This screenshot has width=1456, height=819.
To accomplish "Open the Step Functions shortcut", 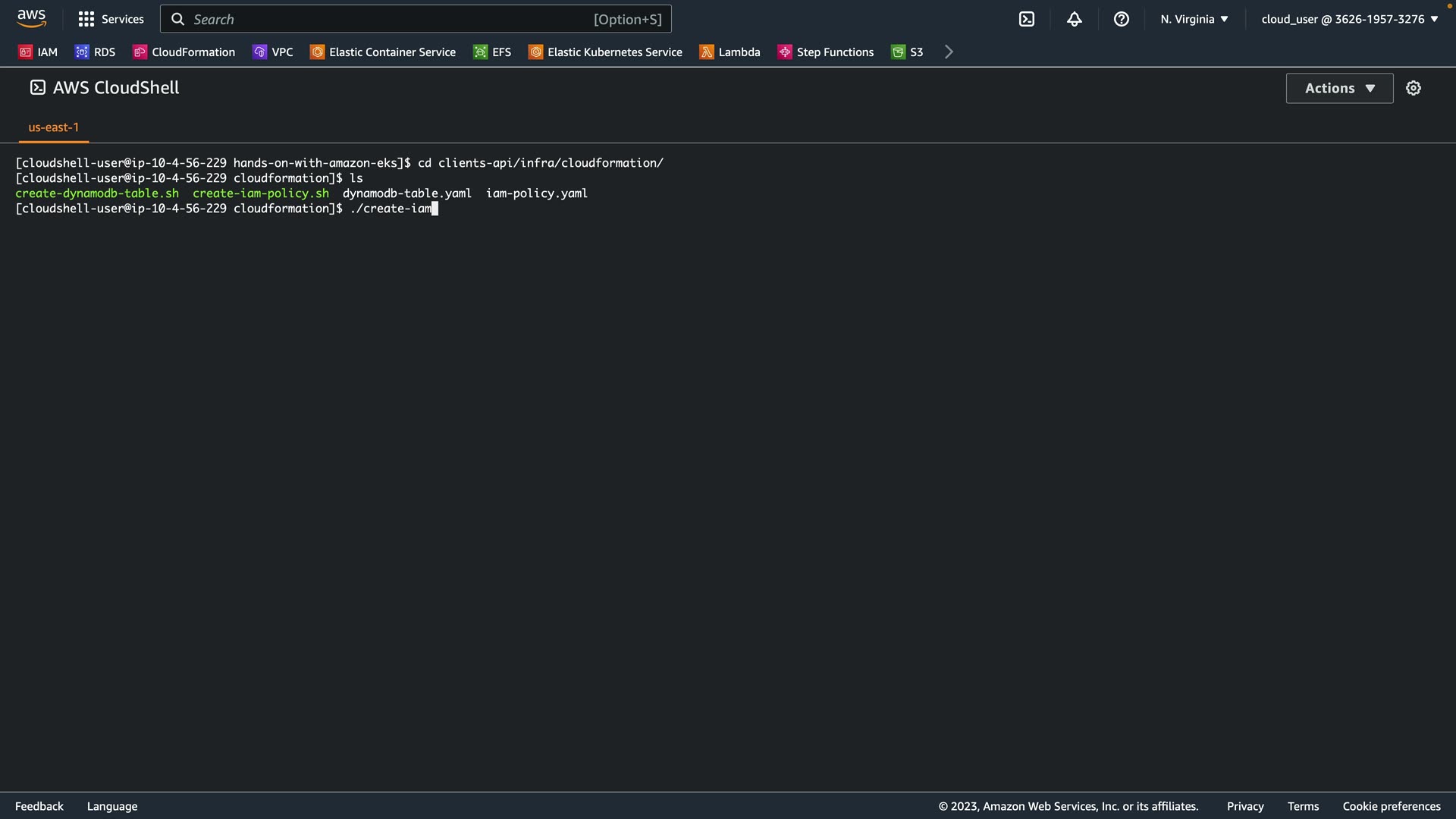I will (x=826, y=52).
